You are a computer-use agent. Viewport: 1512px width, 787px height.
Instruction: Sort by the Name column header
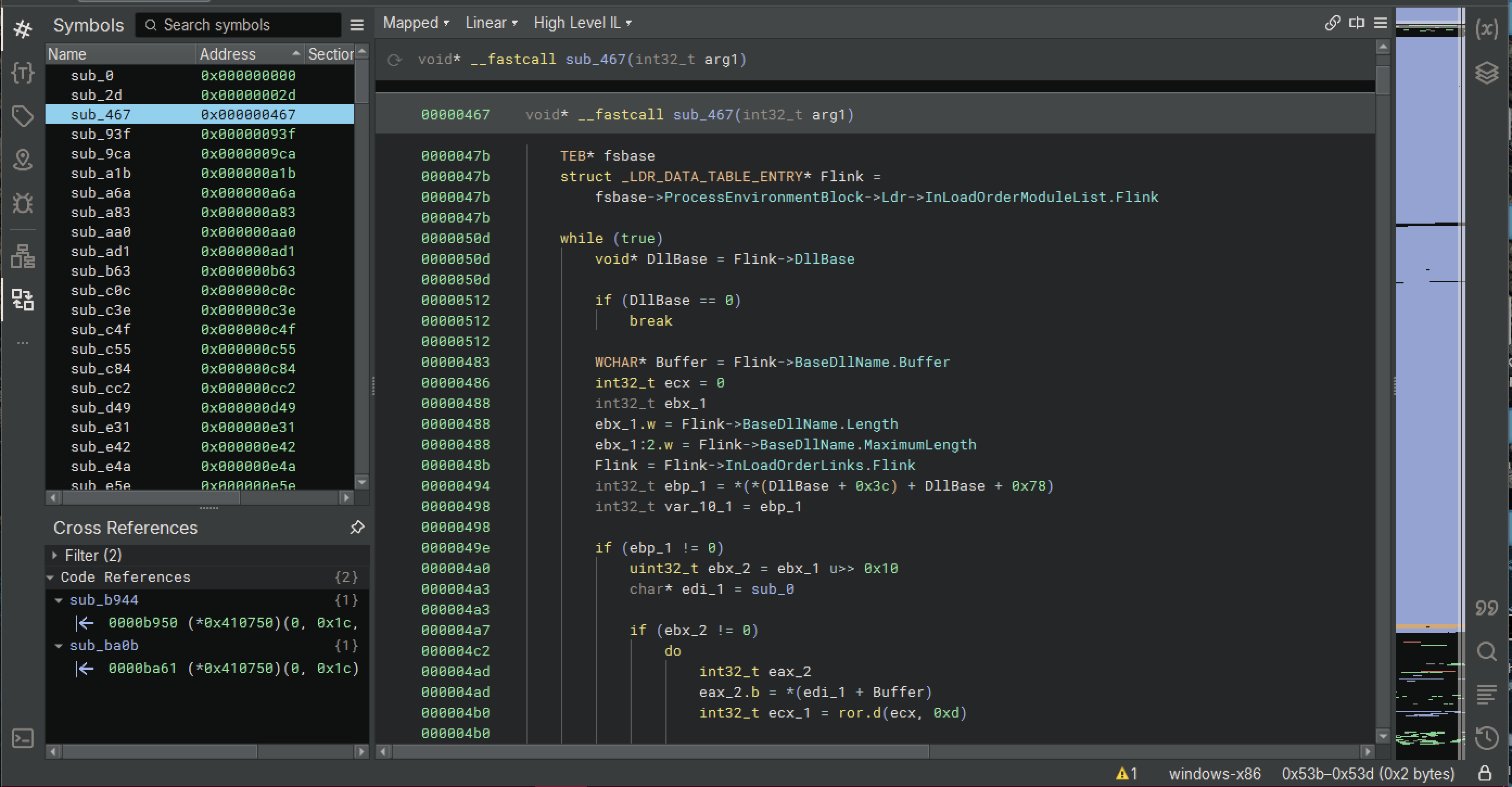pos(120,54)
